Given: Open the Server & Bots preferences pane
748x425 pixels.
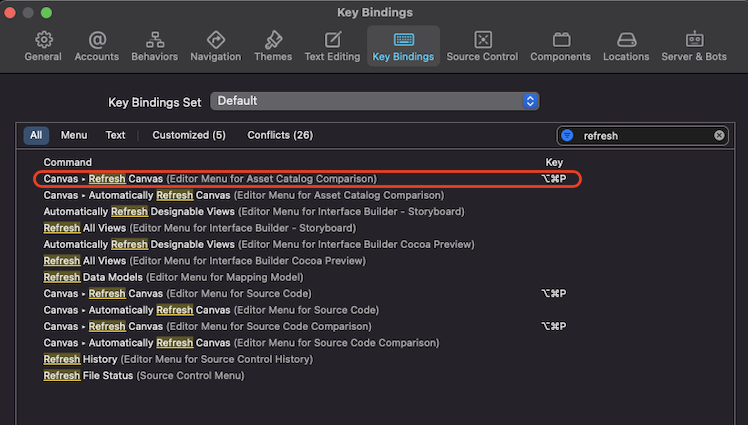Looking at the screenshot, I should pos(694,46).
